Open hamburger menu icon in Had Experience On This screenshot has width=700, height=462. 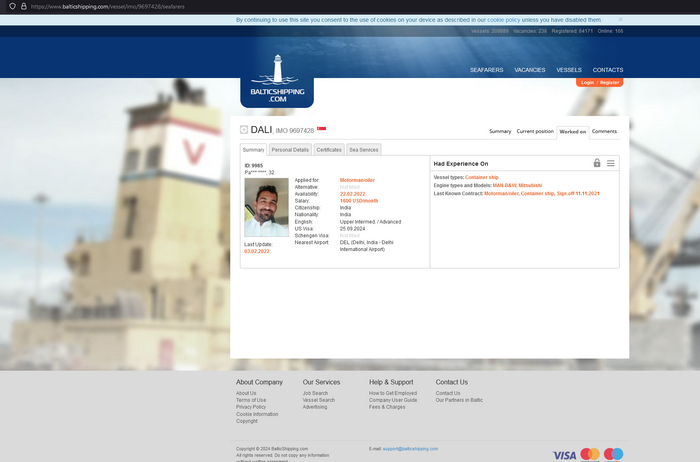pyautogui.click(x=610, y=163)
